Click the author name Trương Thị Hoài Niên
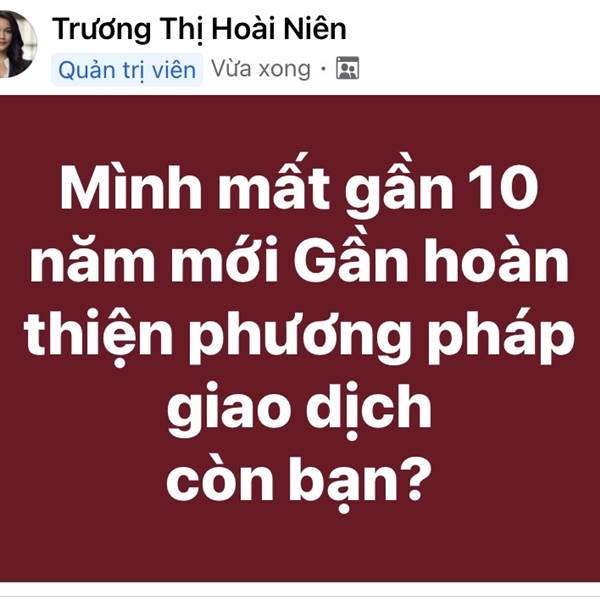The height and width of the screenshot is (600, 600). [199, 29]
